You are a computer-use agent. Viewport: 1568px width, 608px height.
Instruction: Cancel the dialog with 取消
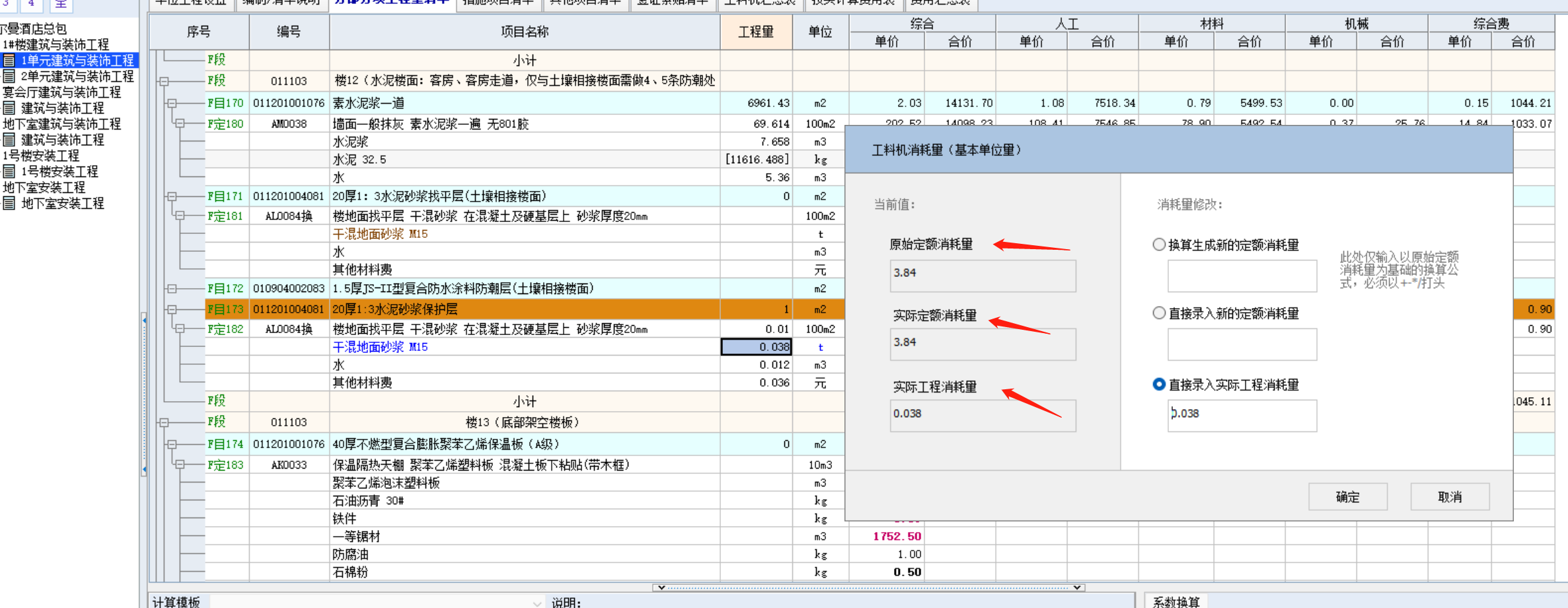tap(1450, 497)
